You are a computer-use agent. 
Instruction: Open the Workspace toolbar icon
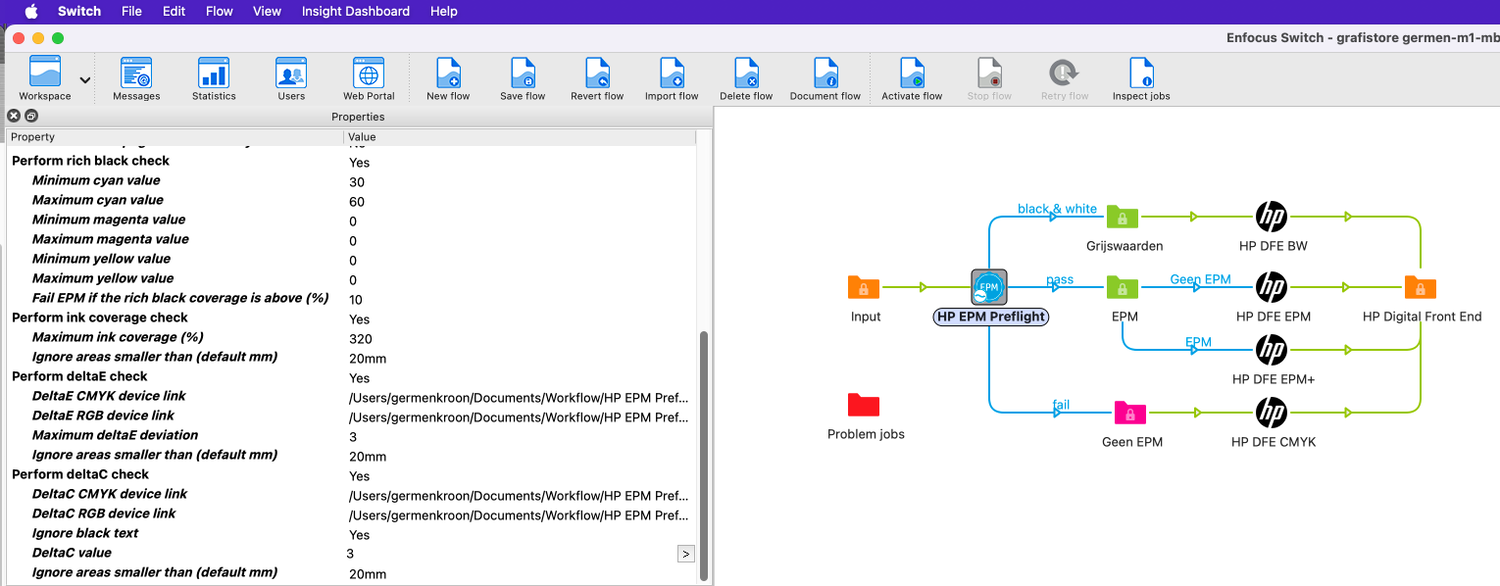point(45,78)
